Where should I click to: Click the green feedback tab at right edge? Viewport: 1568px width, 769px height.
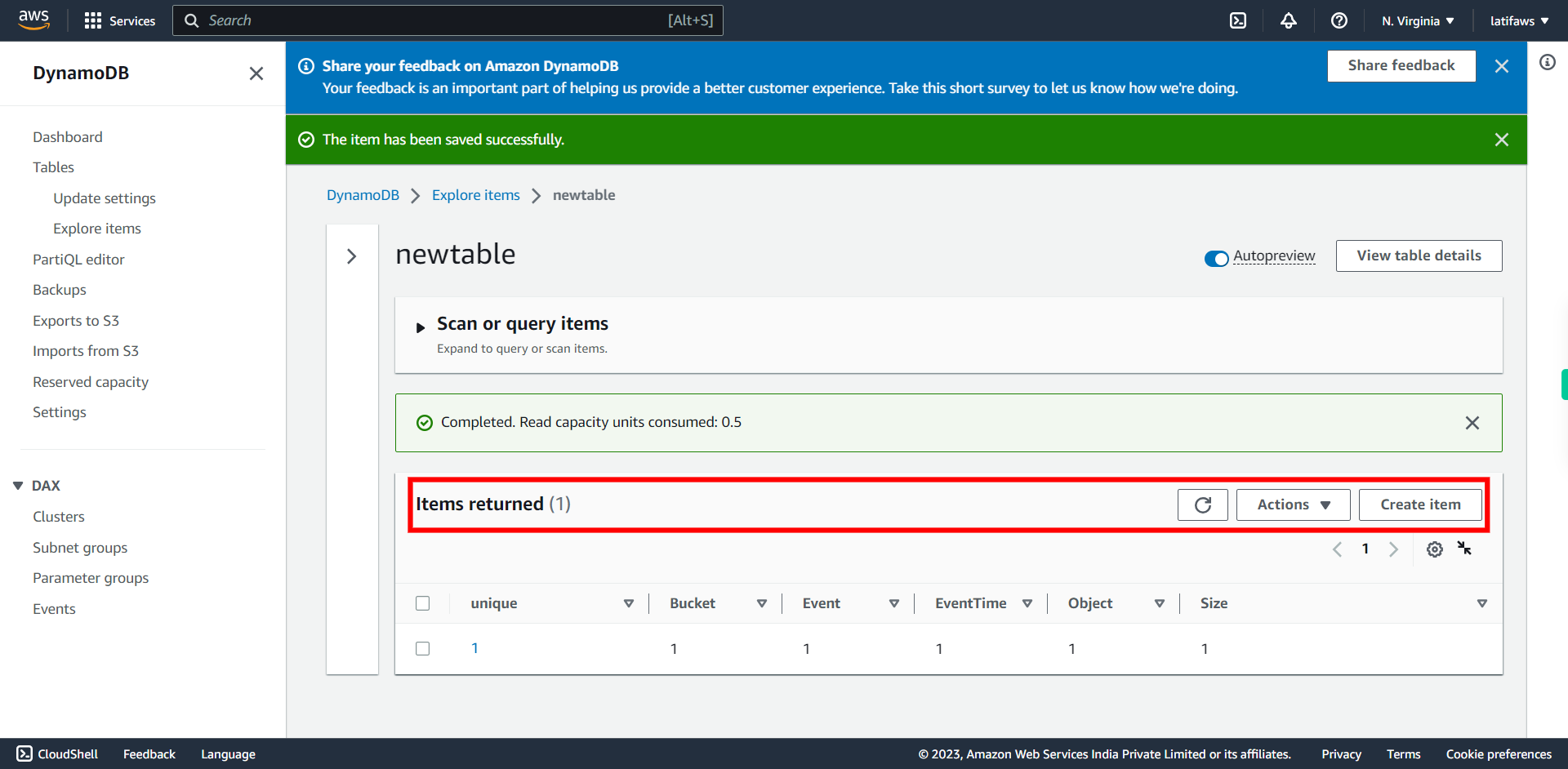point(1564,384)
